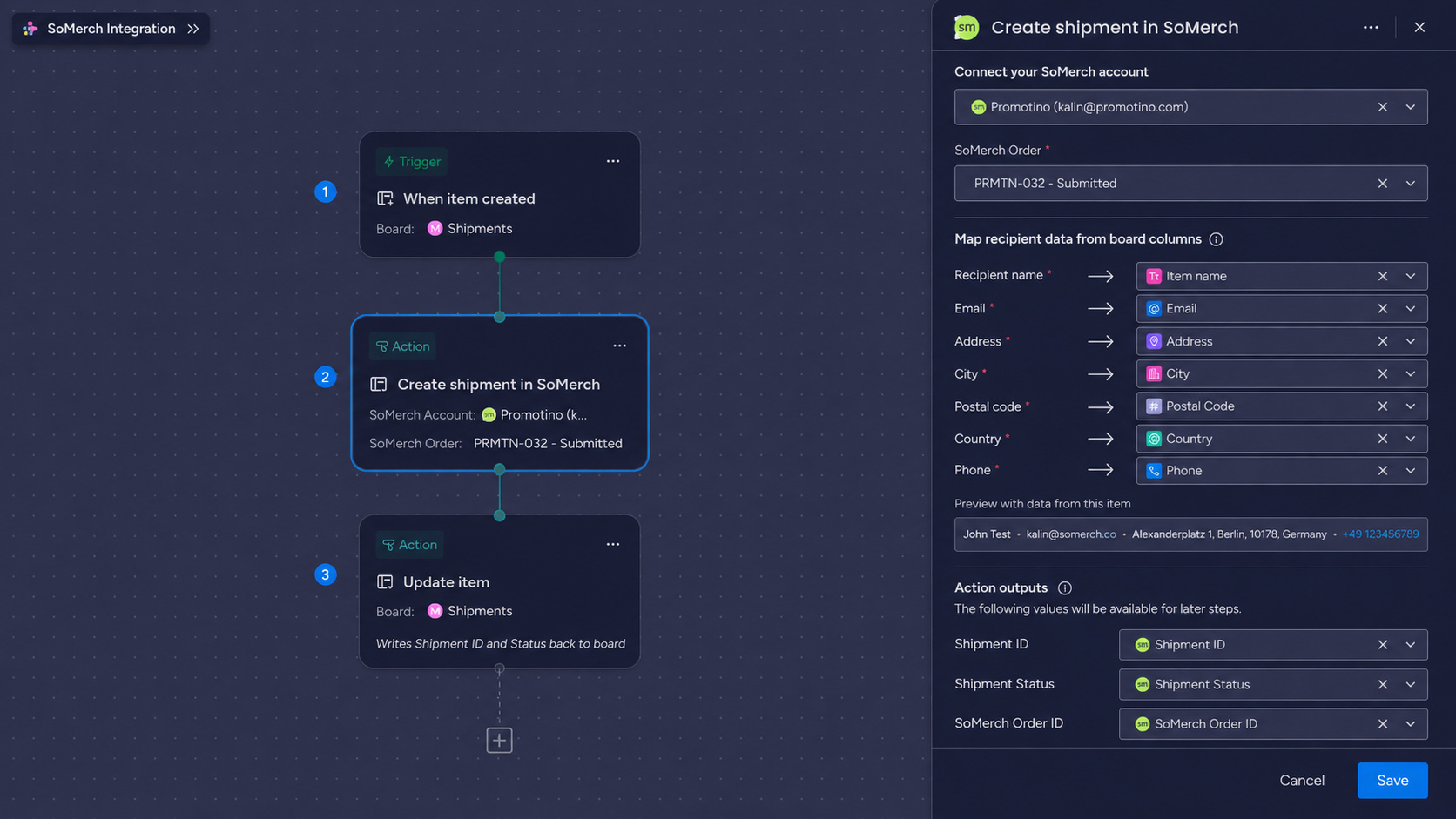
Task: Clear the Shipment ID output
Action: [x=1382, y=645]
